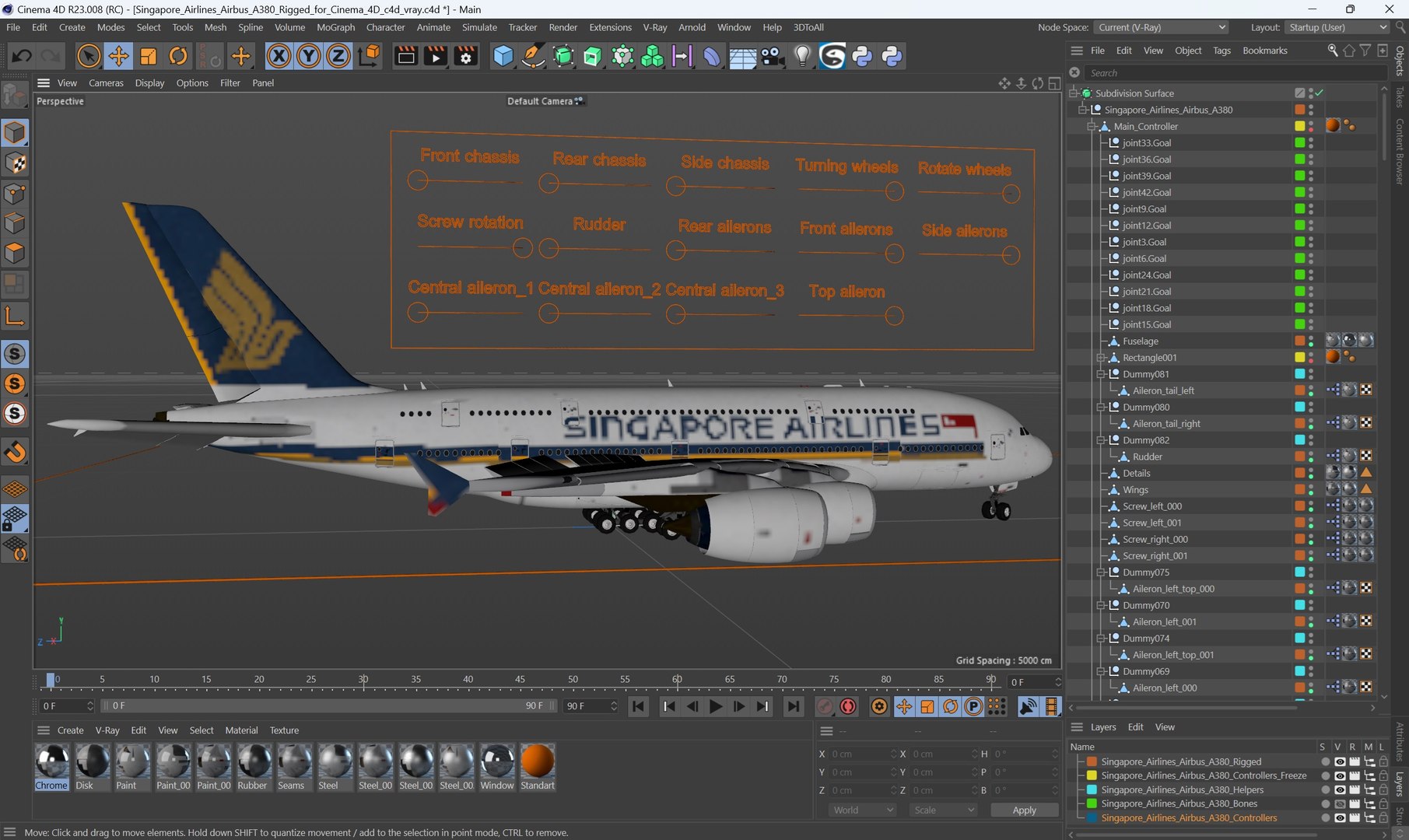Open Material Manager Create menu
This screenshot has height=840, width=1409.
click(x=70, y=730)
